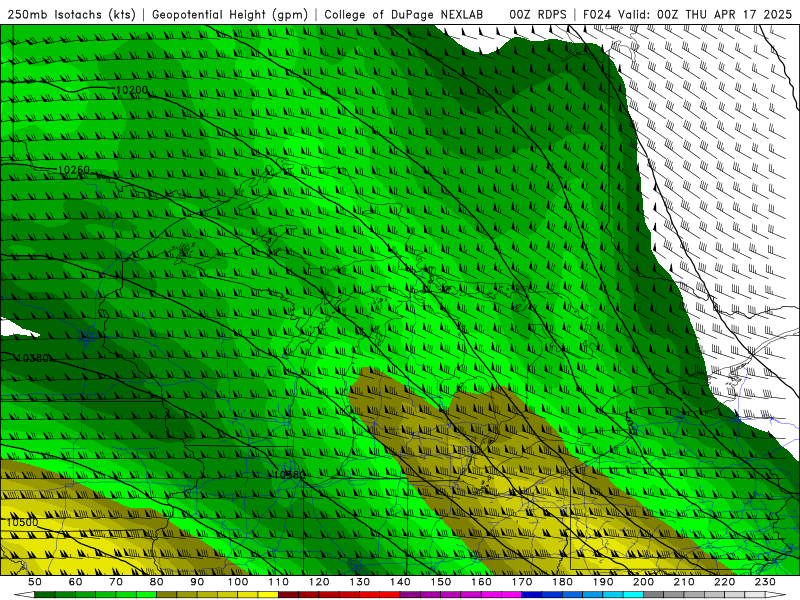Click the 10500 height contour label
The height and width of the screenshot is (600, 800).
pos(22,522)
